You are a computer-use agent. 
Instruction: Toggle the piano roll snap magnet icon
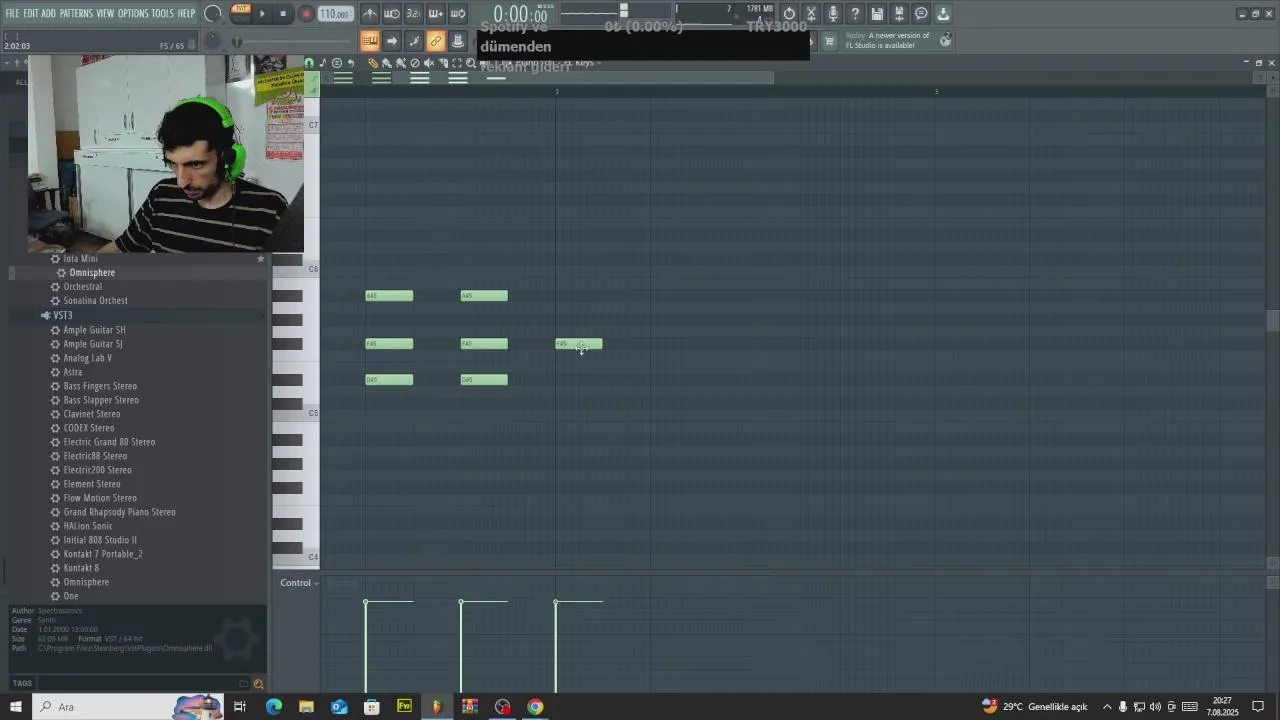(309, 62)
